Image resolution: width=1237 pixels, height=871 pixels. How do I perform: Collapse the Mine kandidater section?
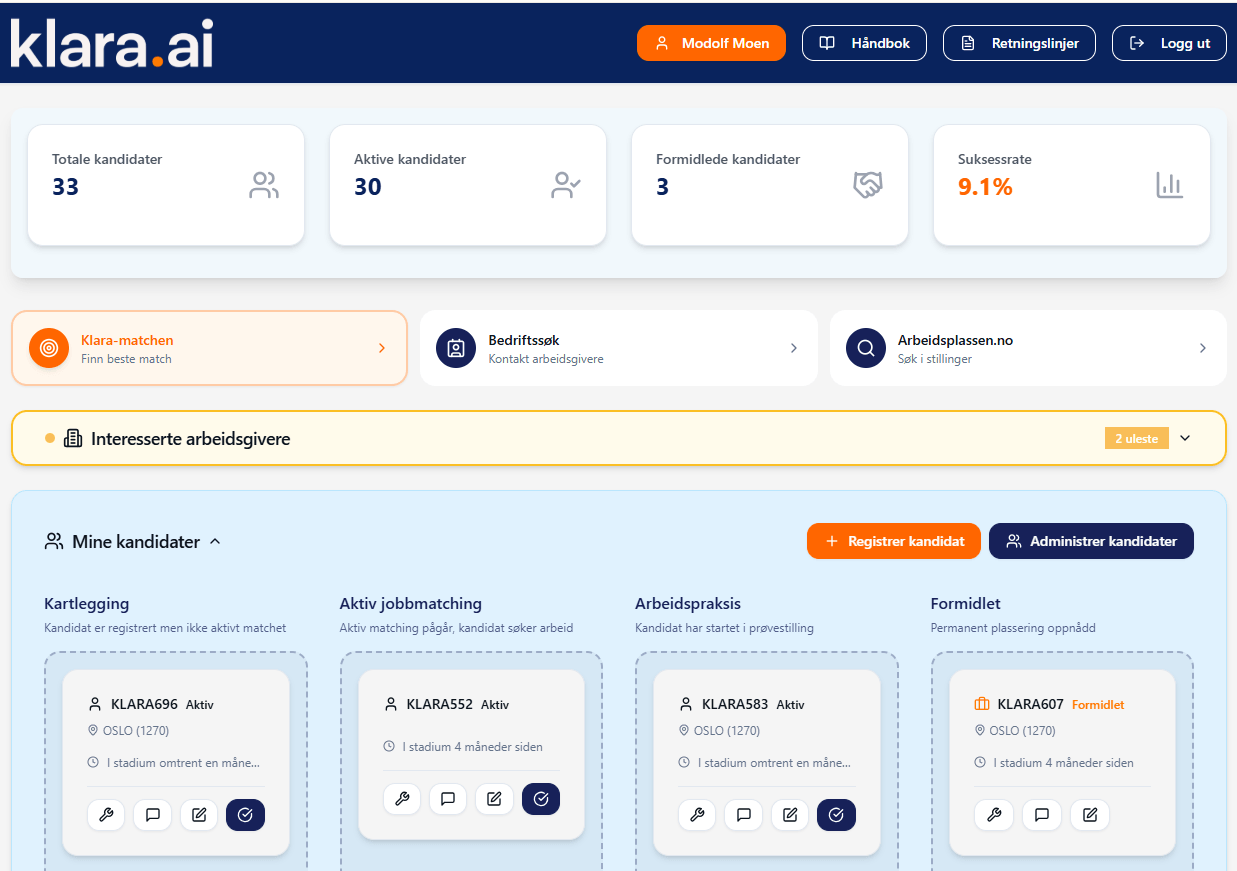[215, 542]
